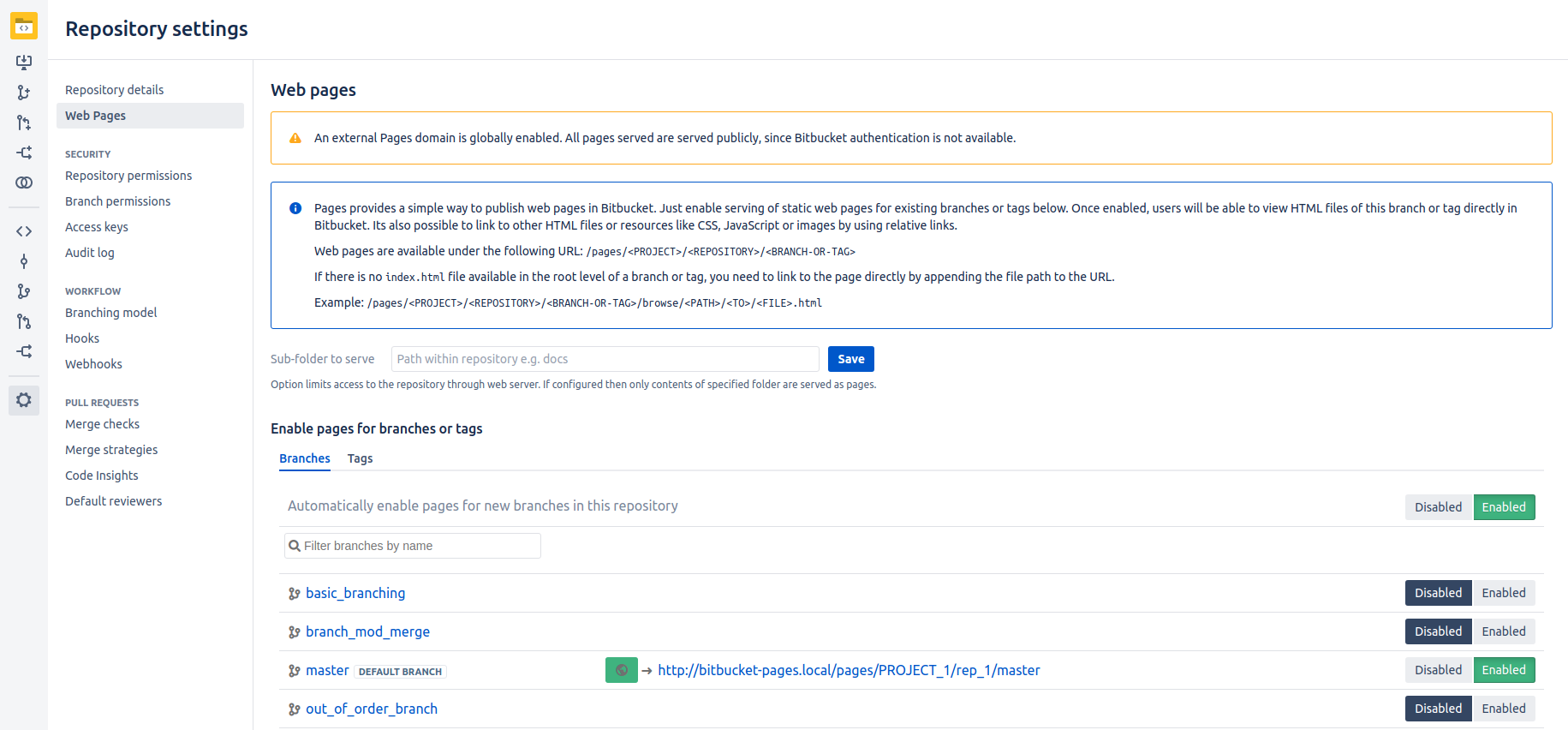Open the repository project avatar icon

(24, 27)
